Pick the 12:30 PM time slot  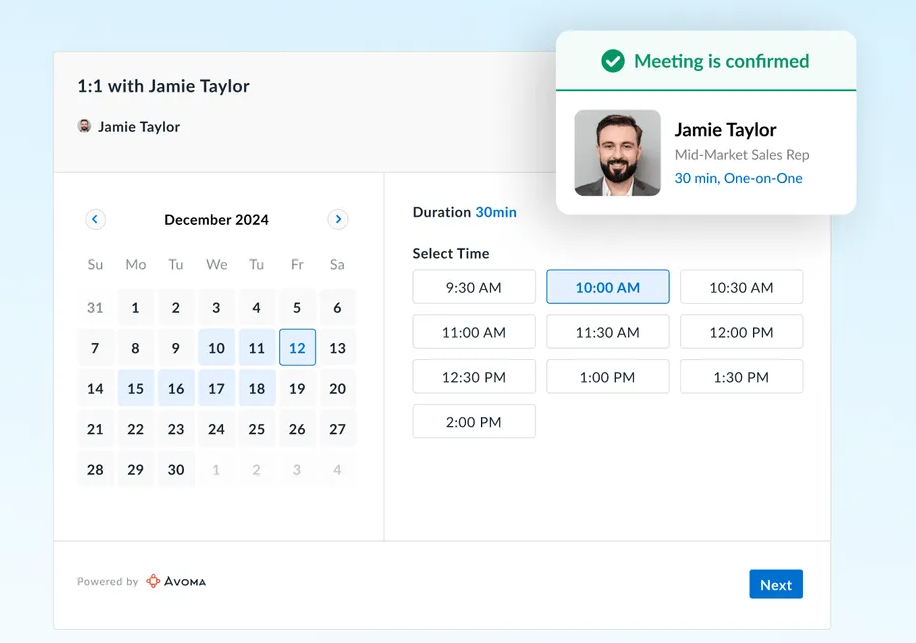tap(474, 377)
